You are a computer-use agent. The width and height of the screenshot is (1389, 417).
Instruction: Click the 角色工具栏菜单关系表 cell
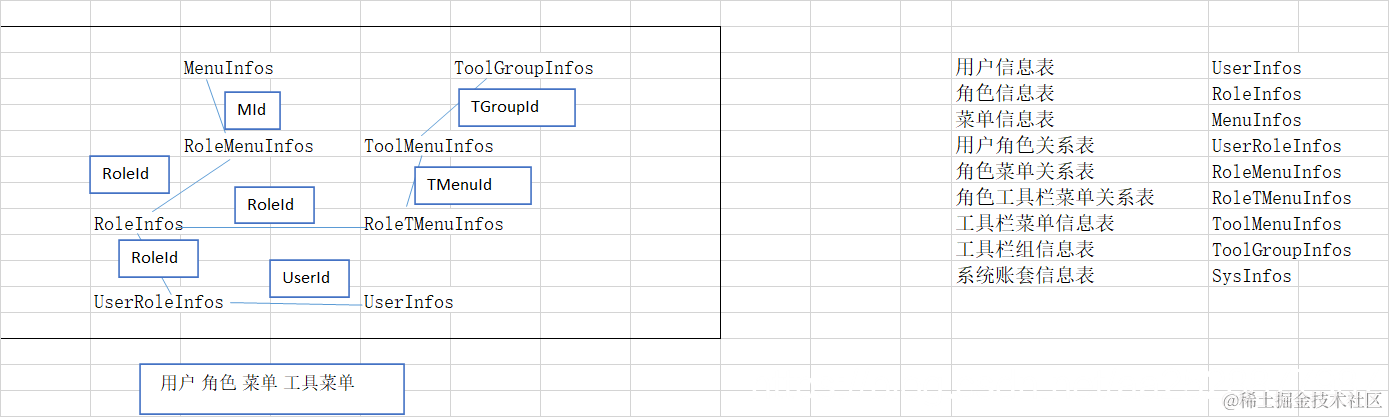[1055, 198]
